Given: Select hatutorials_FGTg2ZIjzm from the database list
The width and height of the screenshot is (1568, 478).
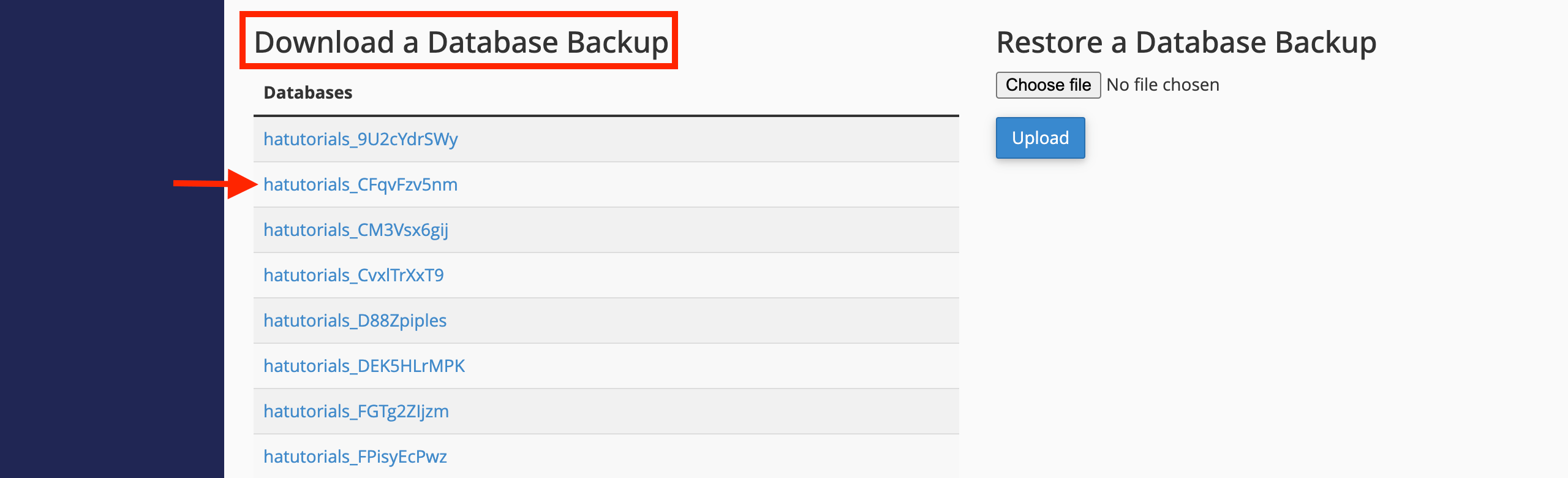Looking at the screenshot, I should [356, 411].
